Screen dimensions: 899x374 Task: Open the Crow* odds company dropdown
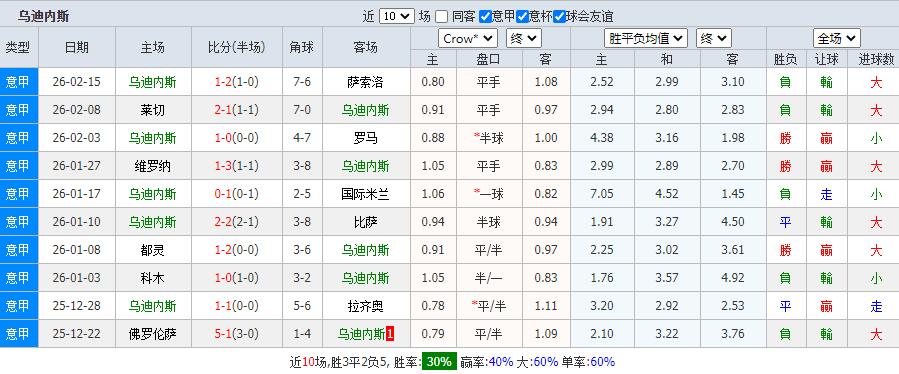coord(468,38)
